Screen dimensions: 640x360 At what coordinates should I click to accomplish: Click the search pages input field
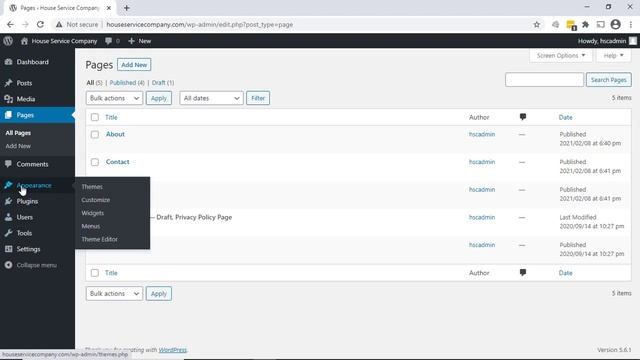(x=544, y=80)
